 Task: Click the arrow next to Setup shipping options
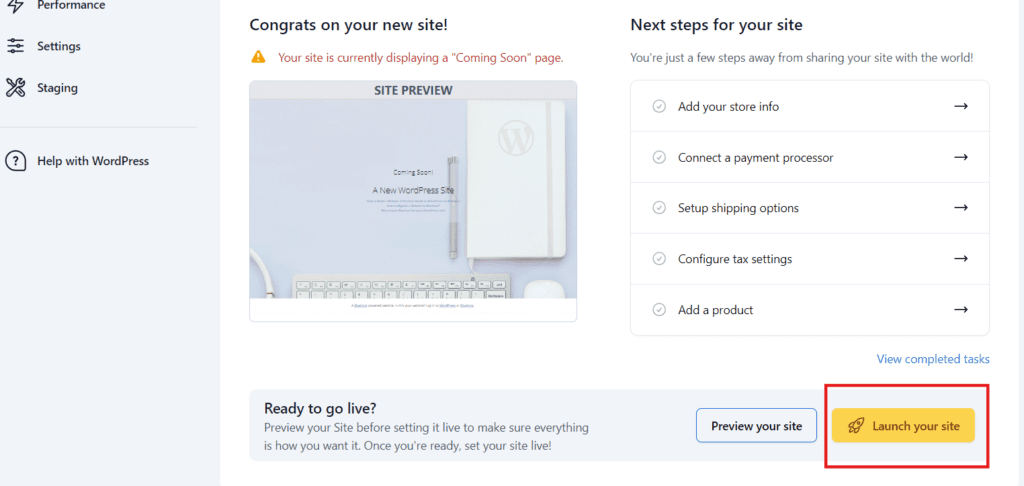pos(961,208)
